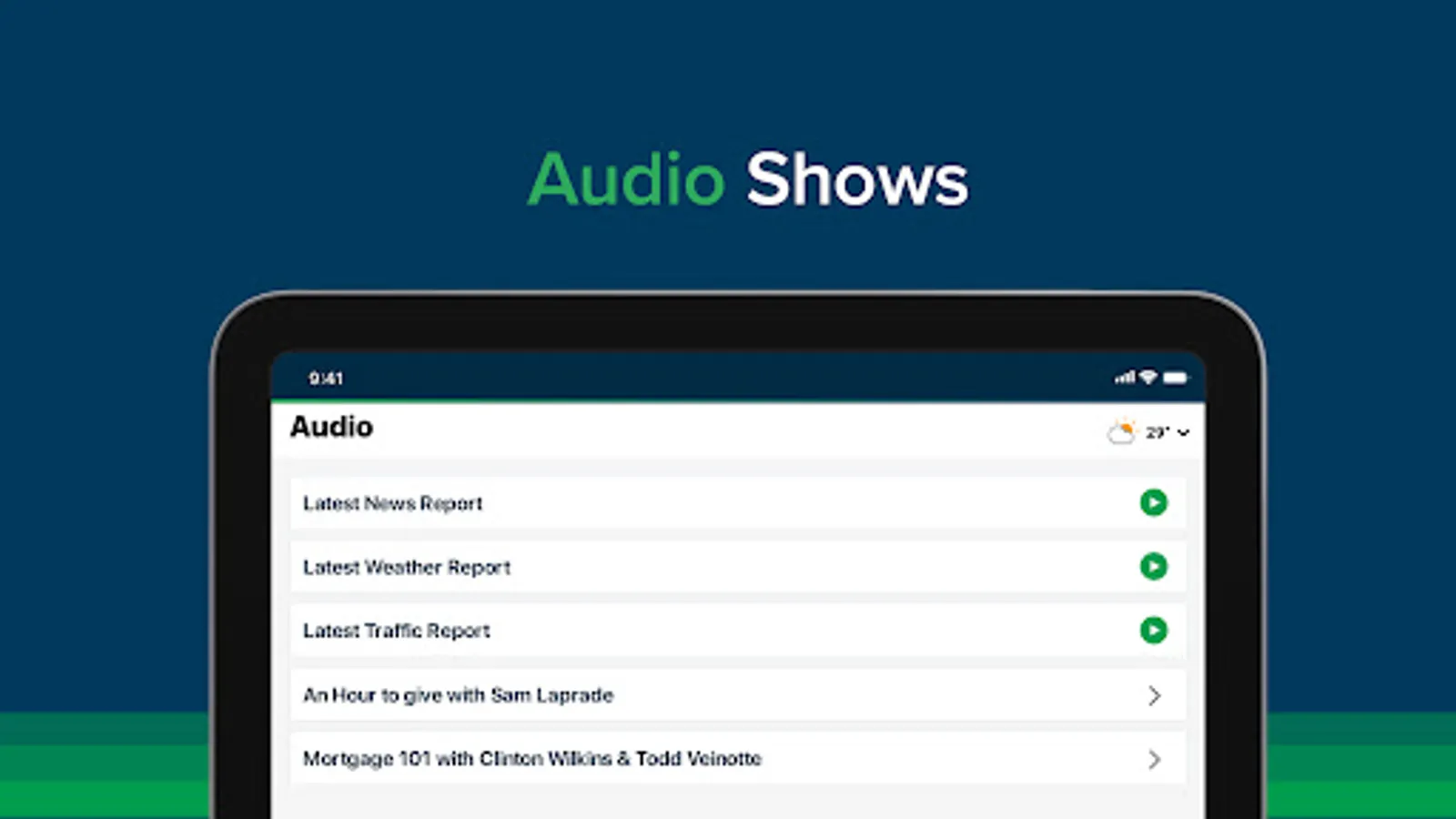Tap the partly cloudy weather icon

coord(1121,431)
